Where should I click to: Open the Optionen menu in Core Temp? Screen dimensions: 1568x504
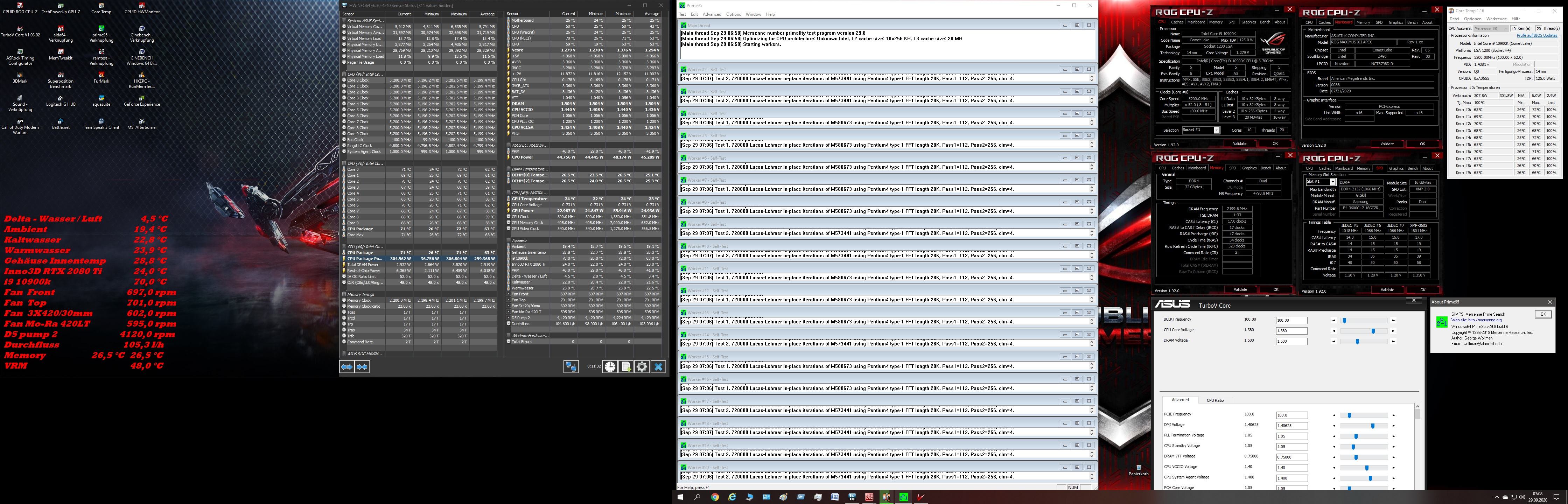1472,19
